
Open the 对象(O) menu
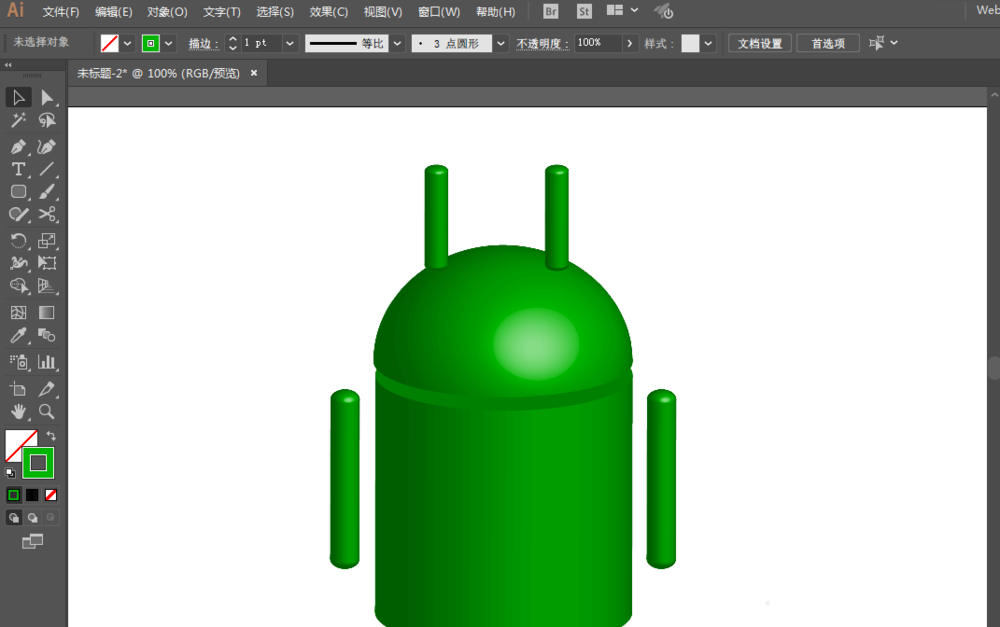coord(167,12)
